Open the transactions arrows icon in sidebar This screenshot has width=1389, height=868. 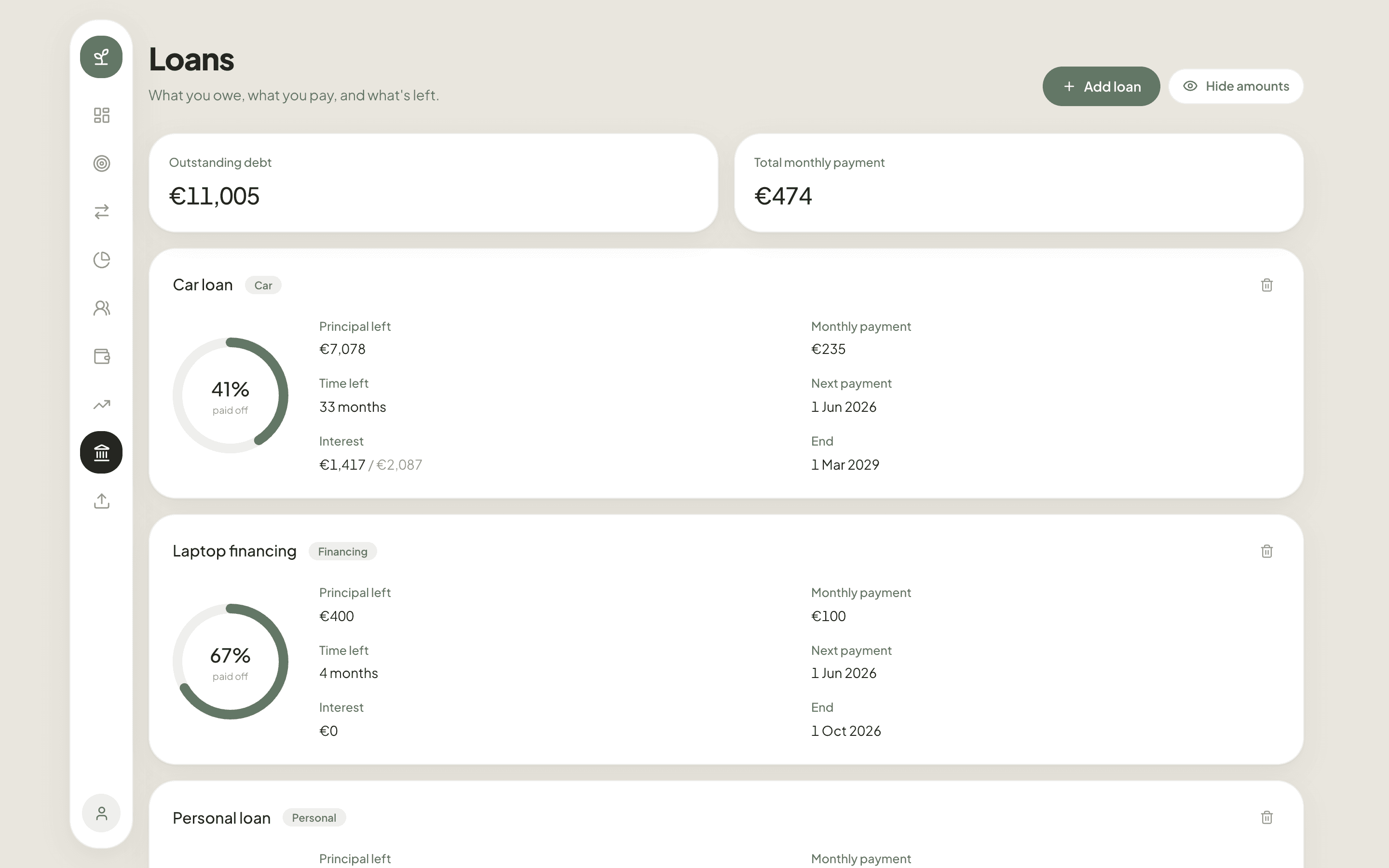pyautogui.click(x=102, y=212)
